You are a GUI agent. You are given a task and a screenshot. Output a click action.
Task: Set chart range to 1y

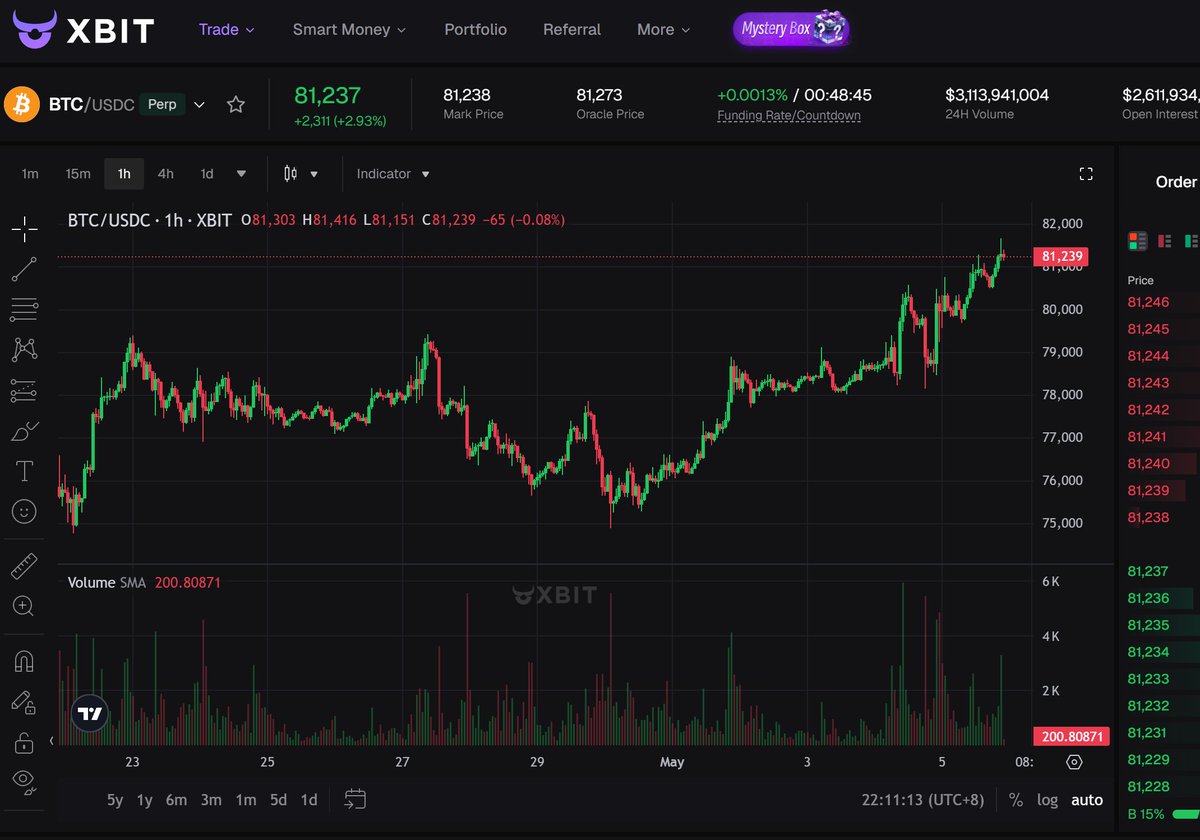pyautogui.click(x=145, y=800)
